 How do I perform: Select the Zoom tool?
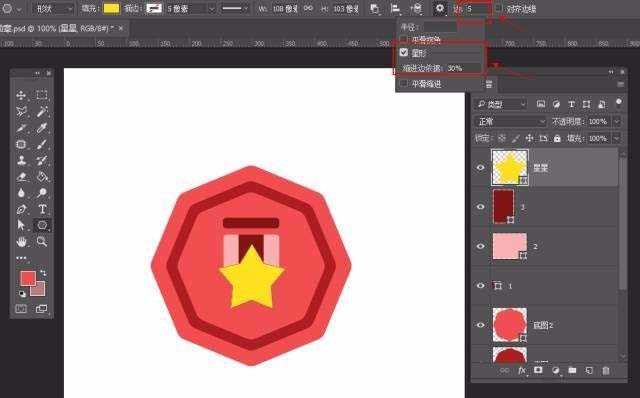click(42, 241)
